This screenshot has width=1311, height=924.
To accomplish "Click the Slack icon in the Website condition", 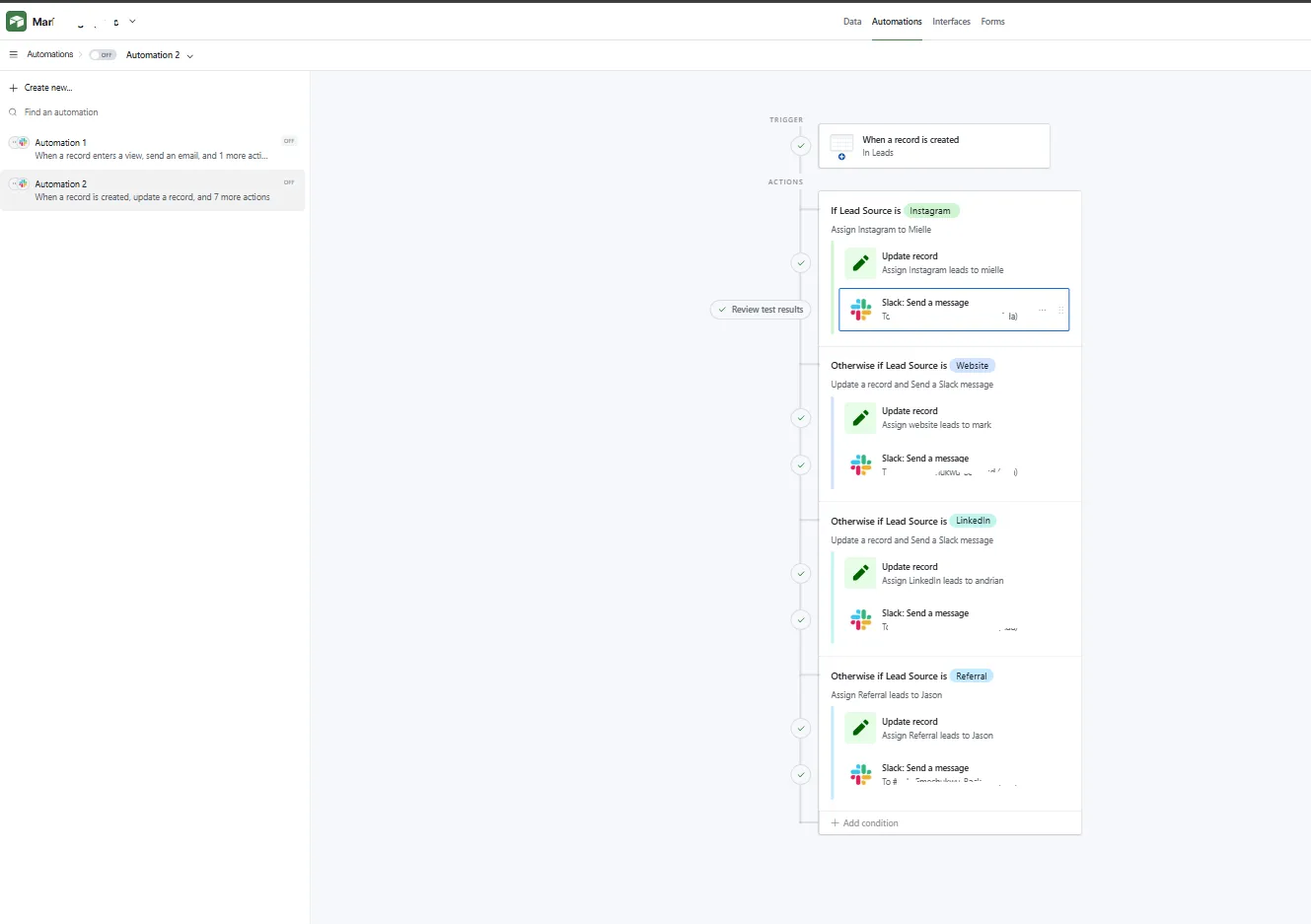I will [860, 464].
